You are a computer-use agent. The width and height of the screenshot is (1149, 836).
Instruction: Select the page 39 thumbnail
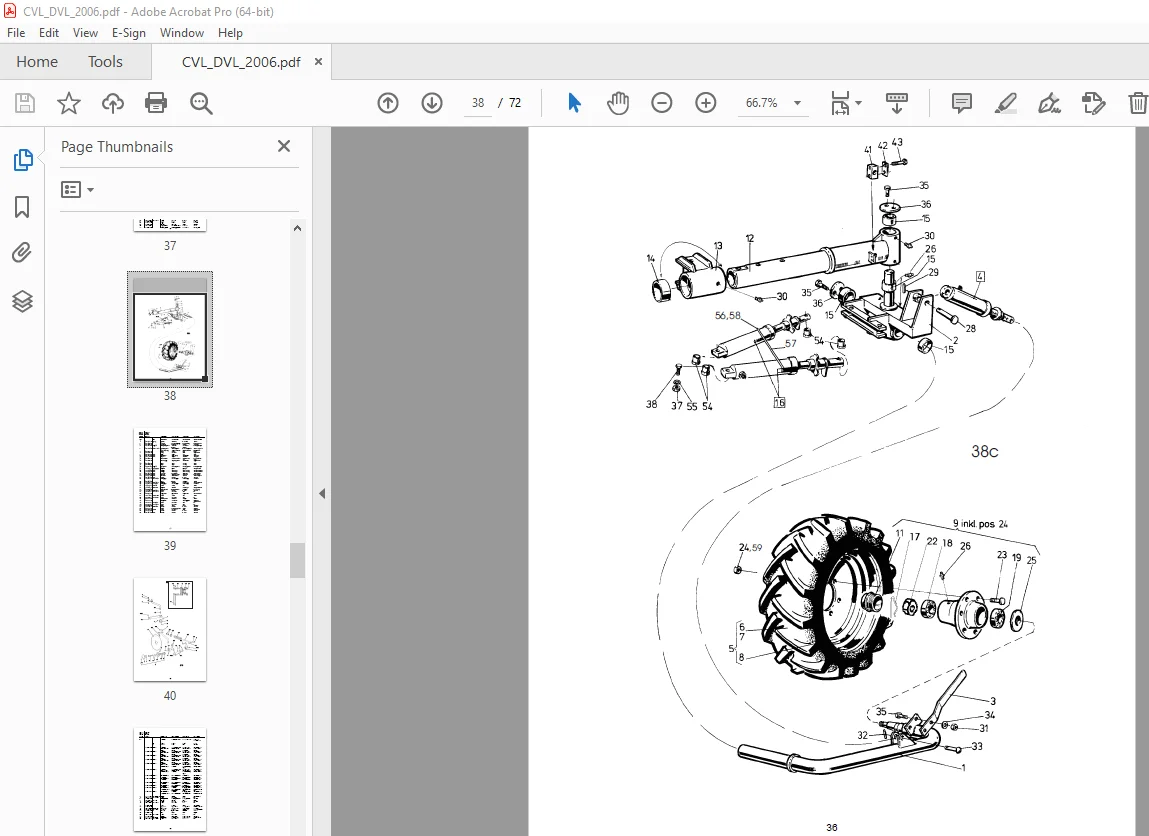170,480
